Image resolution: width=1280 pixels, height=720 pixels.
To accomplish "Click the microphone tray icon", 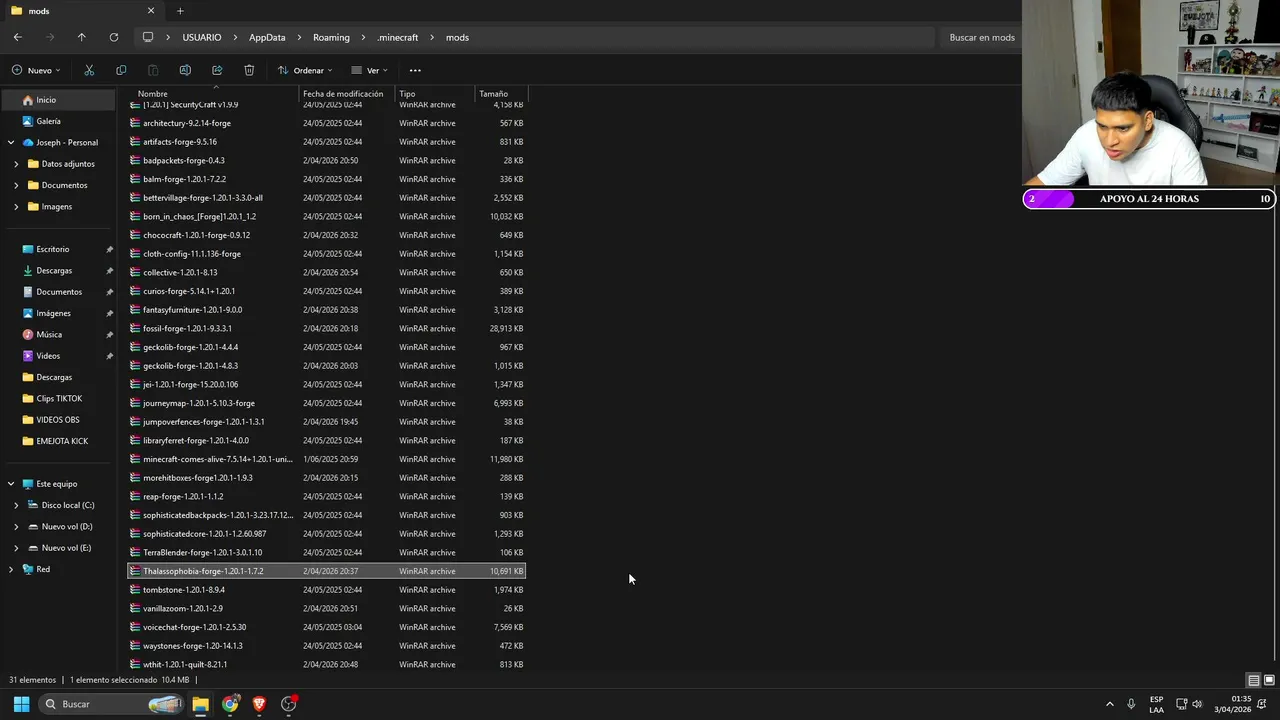I will pyautogui.click(x=1131, y=704).
